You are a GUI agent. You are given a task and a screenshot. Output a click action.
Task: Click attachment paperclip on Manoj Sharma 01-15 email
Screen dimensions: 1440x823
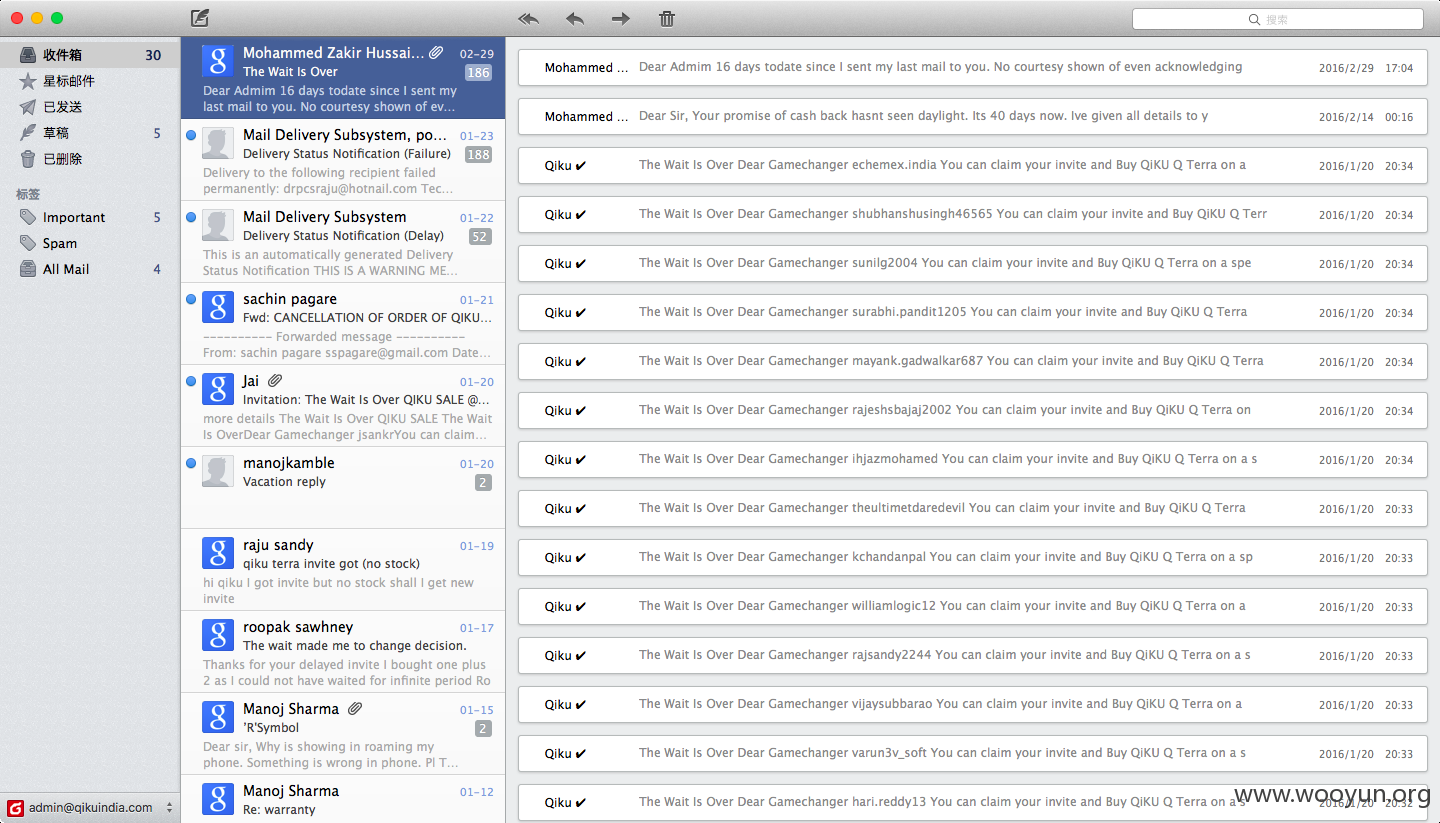click(x=355, y=709)
